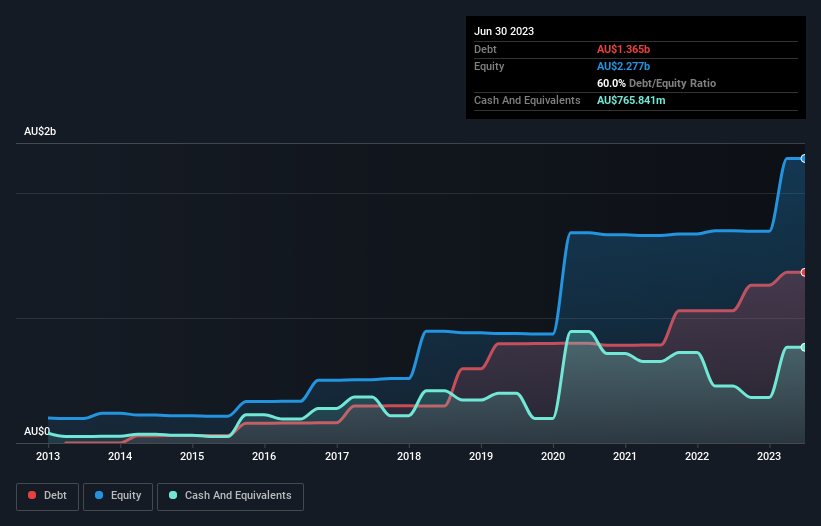Click the tooltip Cash And Equivalents label
Viewport: 821px width, 526px height.
(x=527, y=100)
